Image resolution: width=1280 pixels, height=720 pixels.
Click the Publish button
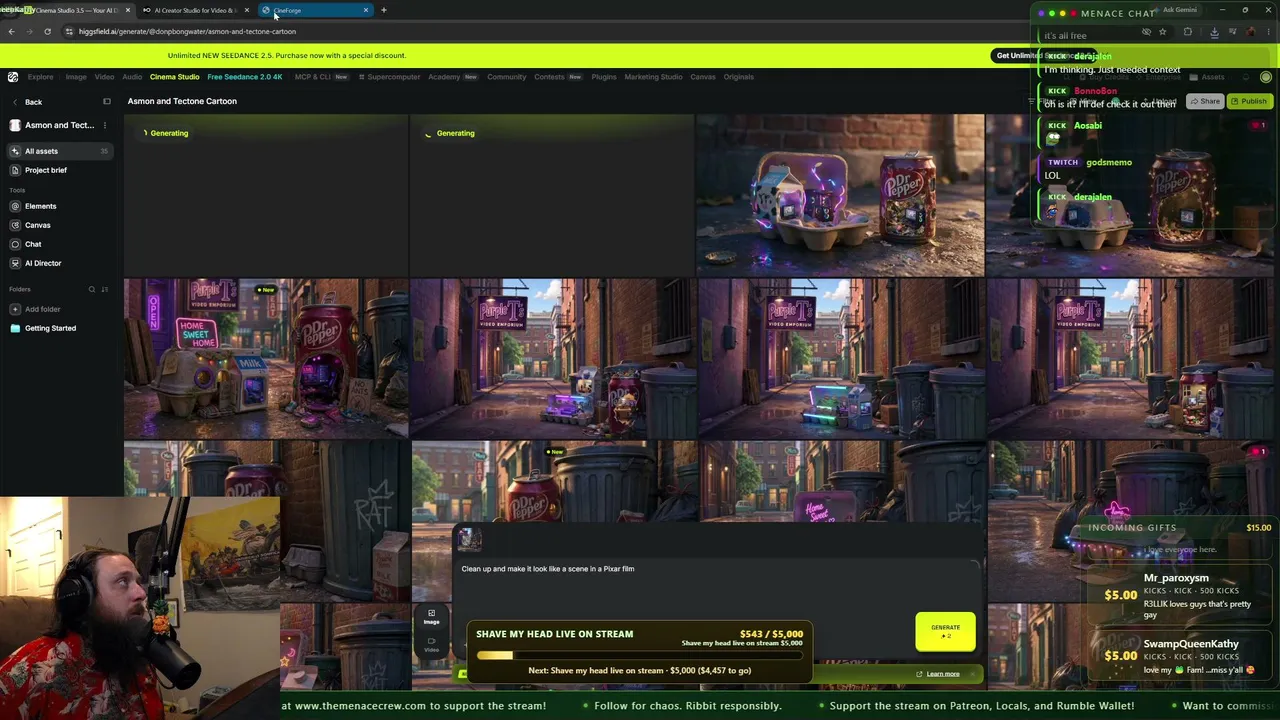click(1249, 101)
